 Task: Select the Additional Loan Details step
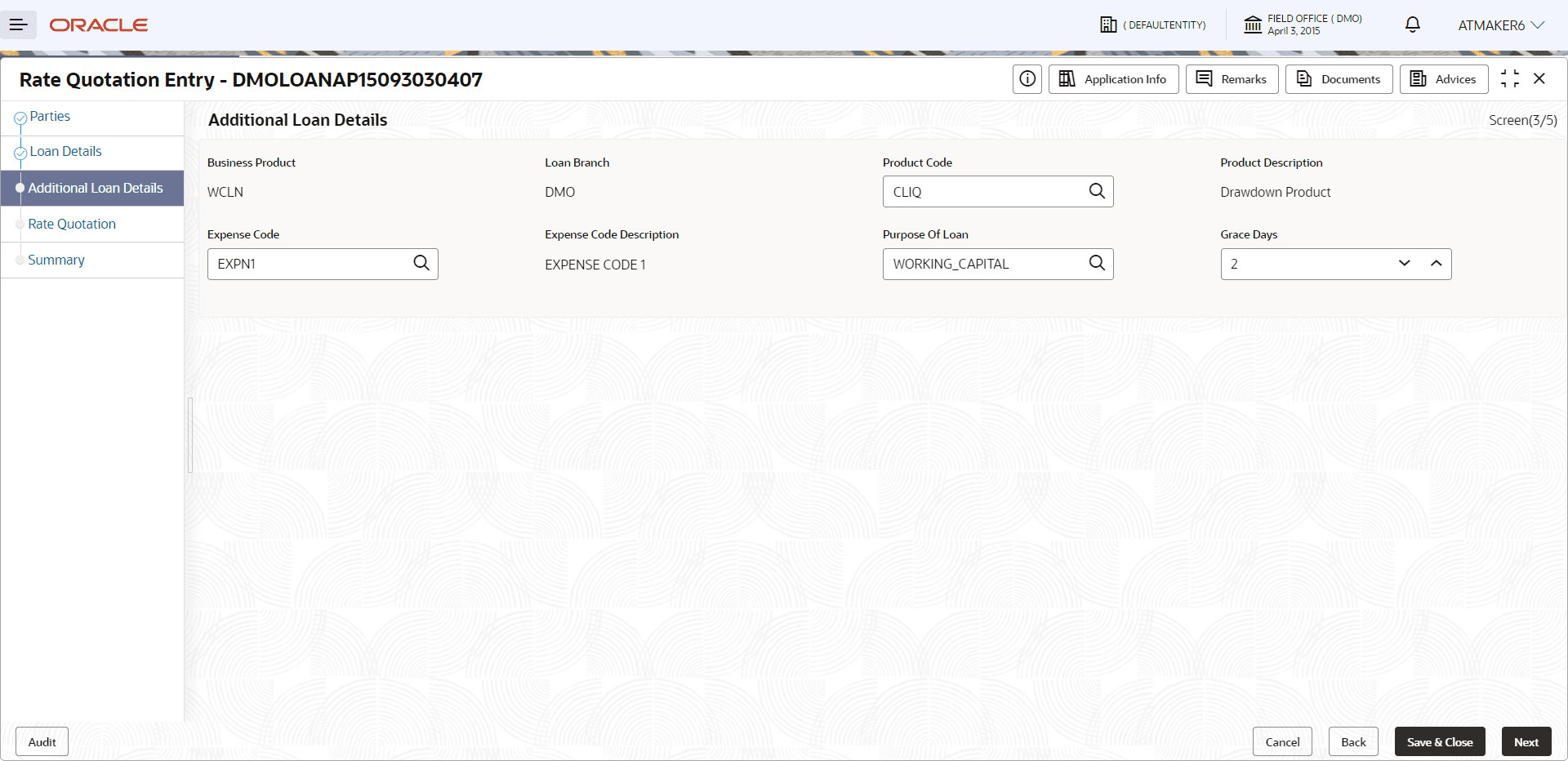92,188
